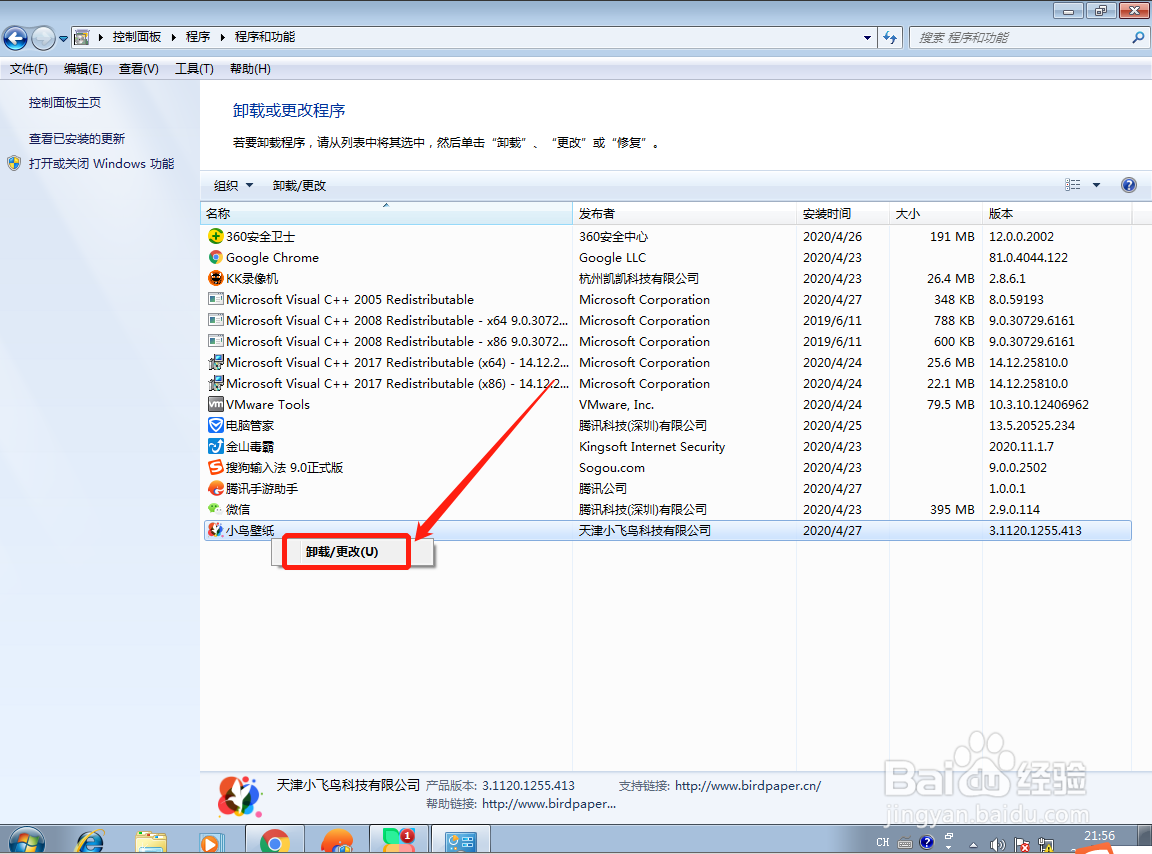Select Visual C++ 2008 Redistributable x64 row
This screenshot has height=854, width=1152.
[x=667, y=320]
